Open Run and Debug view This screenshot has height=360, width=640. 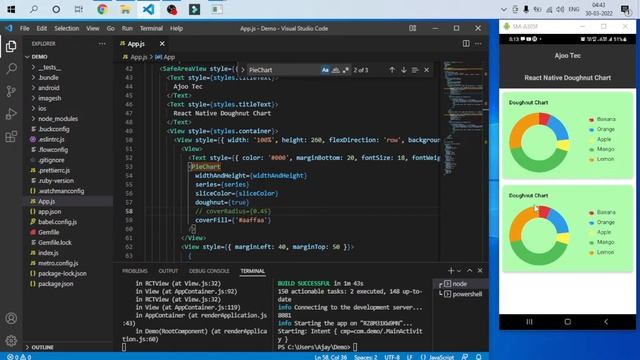click(11, 114)
